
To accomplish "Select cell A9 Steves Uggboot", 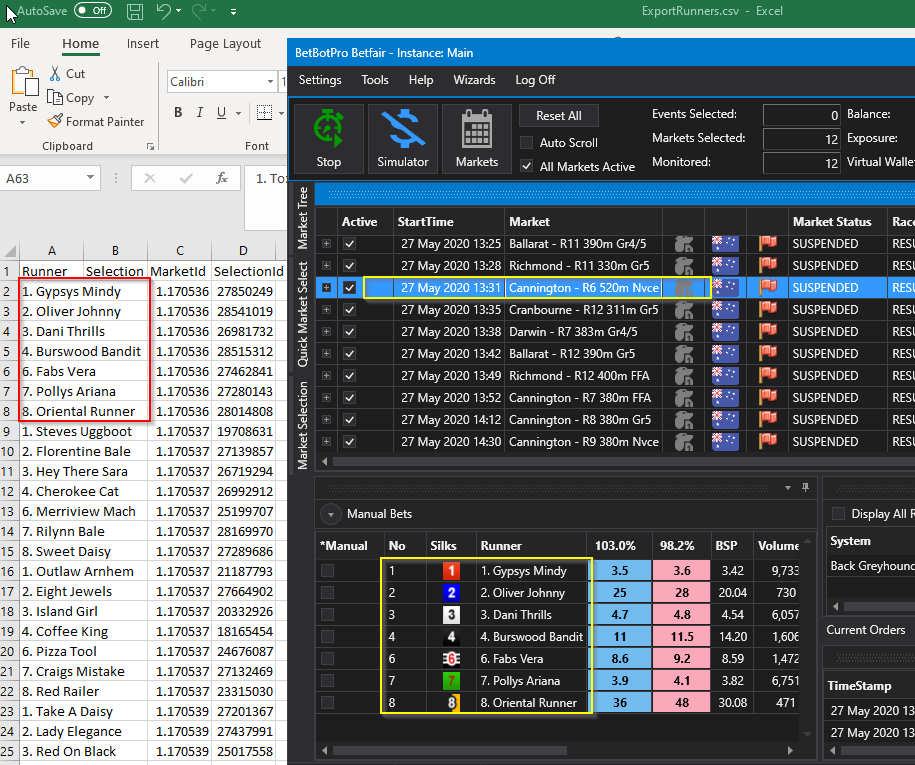I will pyautogui.click(x=83, y=432).
